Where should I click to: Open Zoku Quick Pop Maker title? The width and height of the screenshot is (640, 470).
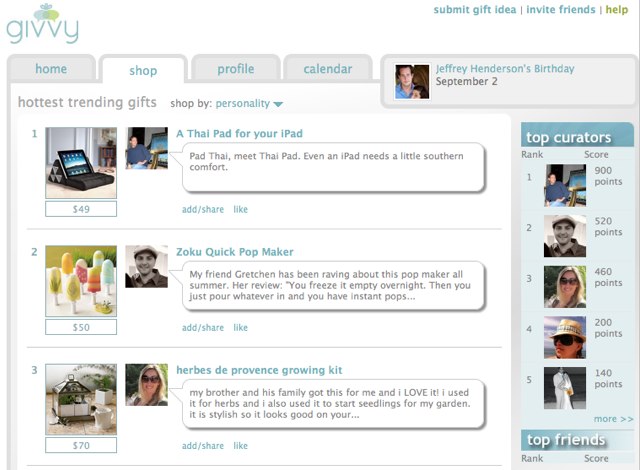[x=235, y=252]
